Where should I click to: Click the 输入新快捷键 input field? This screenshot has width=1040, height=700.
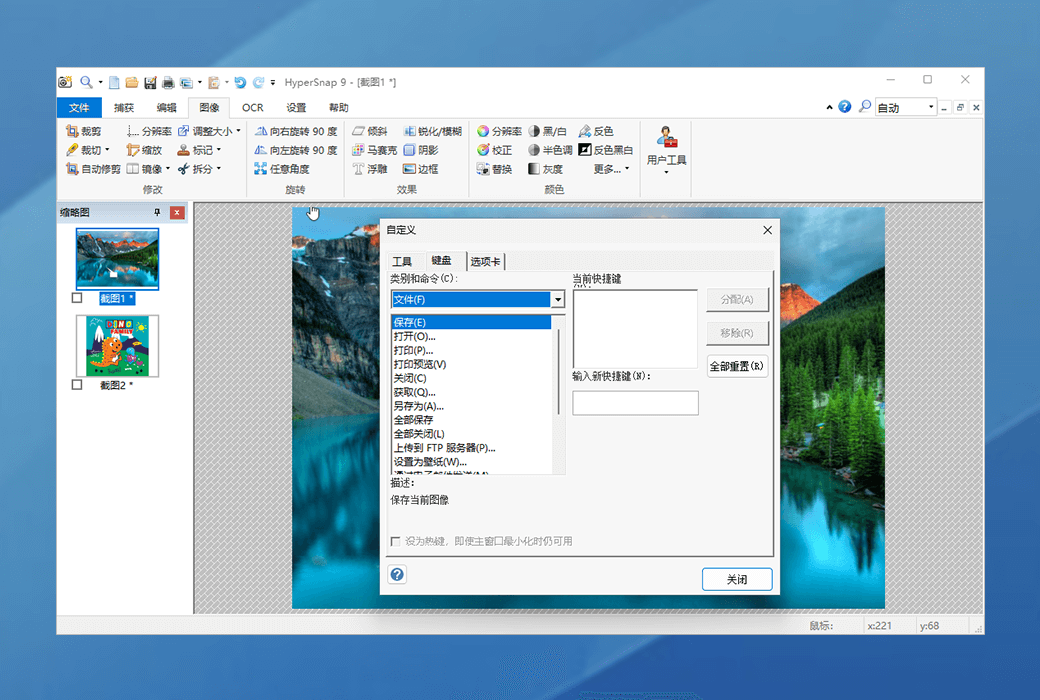click(x=635, y=403)
